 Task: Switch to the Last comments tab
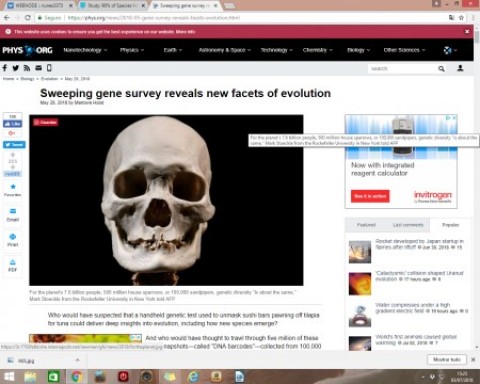(x=408, y=225)
